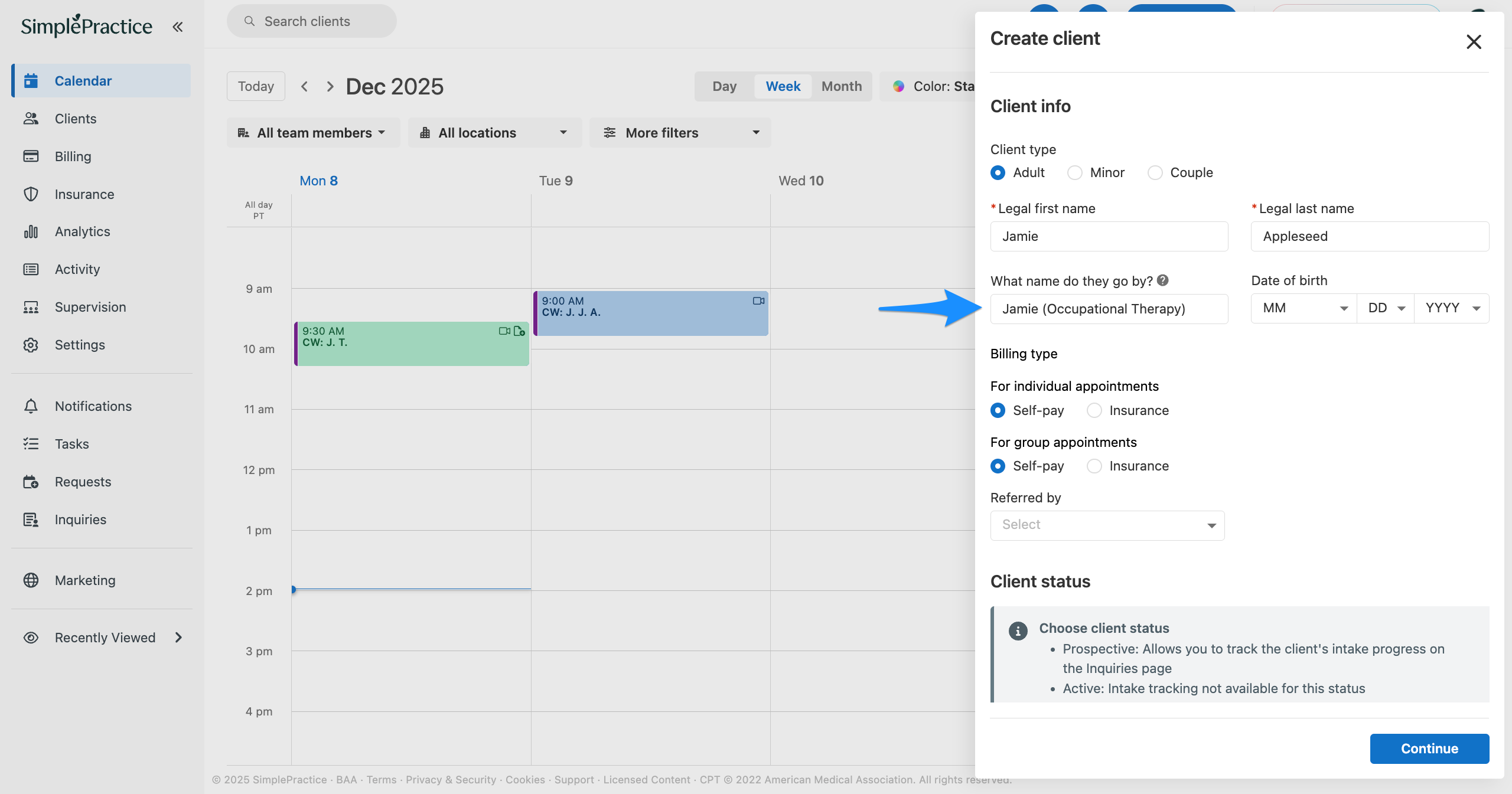Select Self-pay for individual appointments
1512x794 pixels.
[x=998, y=410]
